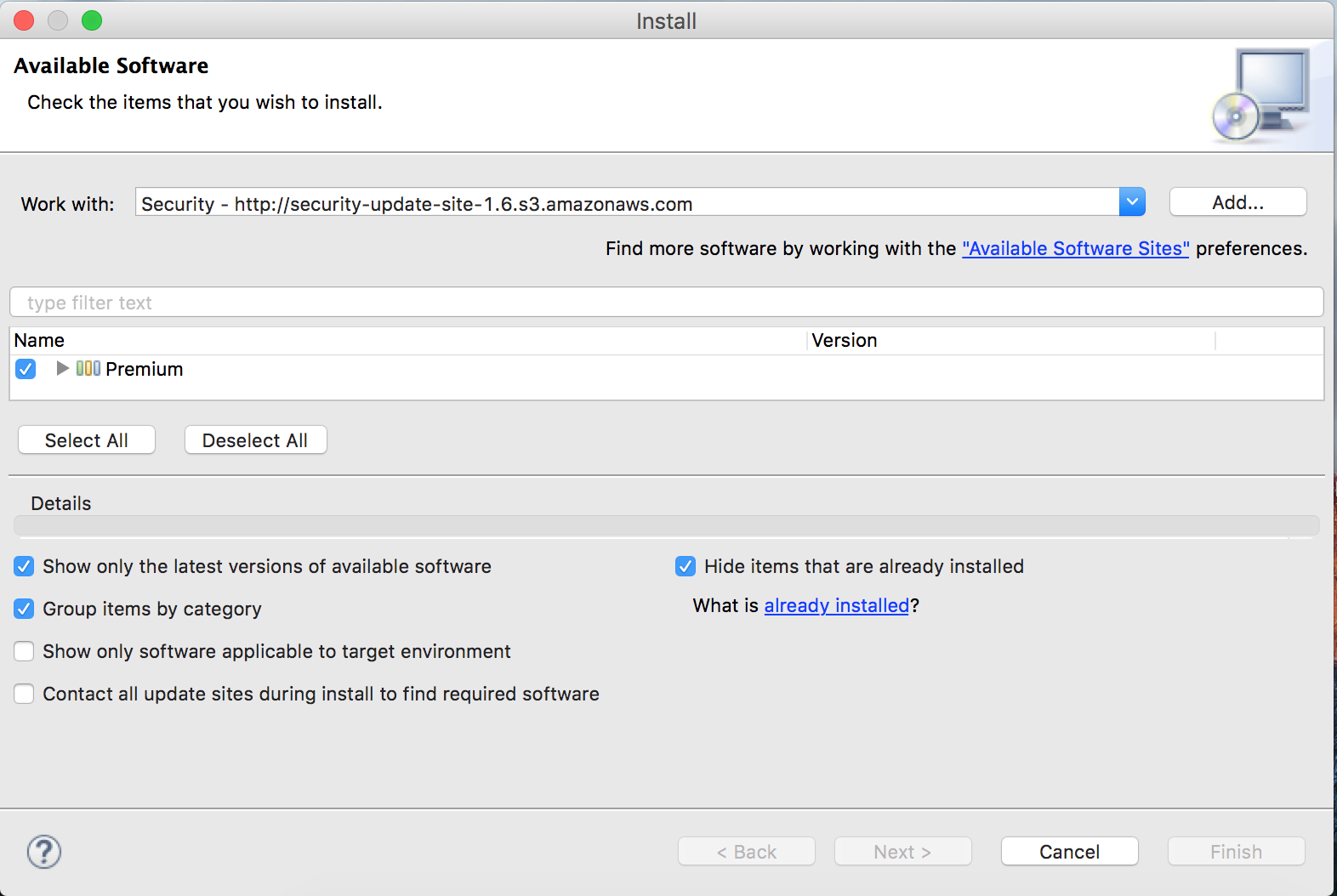Disable Group items by category

pyautogui.click(x=24, y=609)
